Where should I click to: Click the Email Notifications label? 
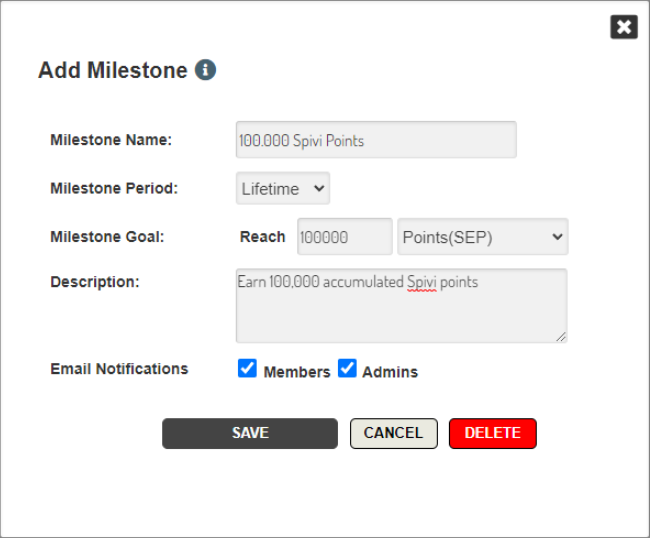click(119, 369)
